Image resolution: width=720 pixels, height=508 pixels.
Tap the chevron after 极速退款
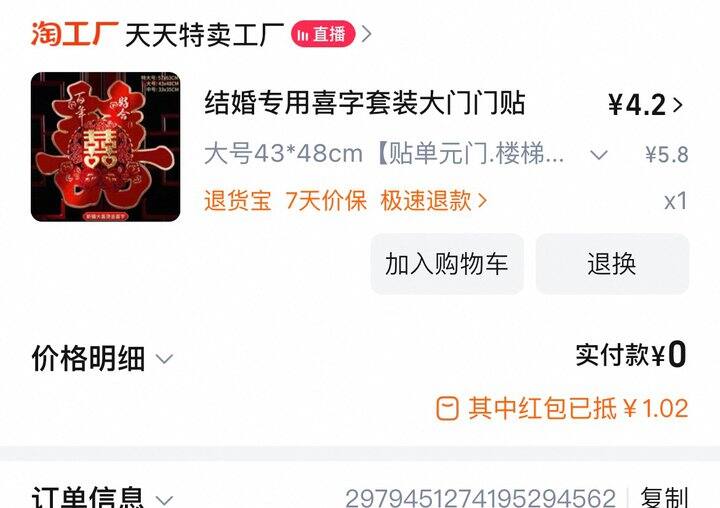point(482,201)
